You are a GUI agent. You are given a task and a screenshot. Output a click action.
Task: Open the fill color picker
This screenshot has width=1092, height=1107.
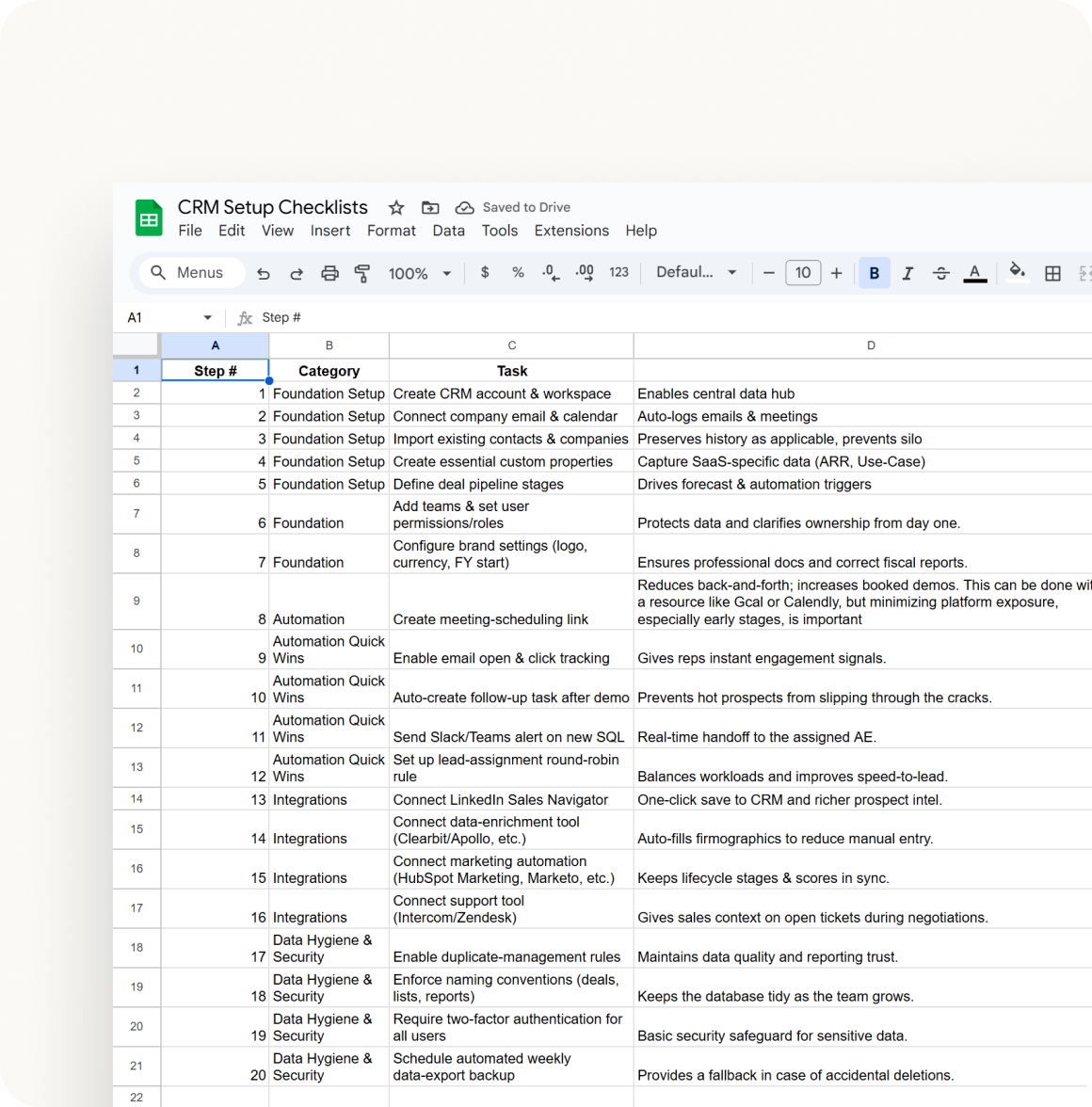click(1018, 272)
